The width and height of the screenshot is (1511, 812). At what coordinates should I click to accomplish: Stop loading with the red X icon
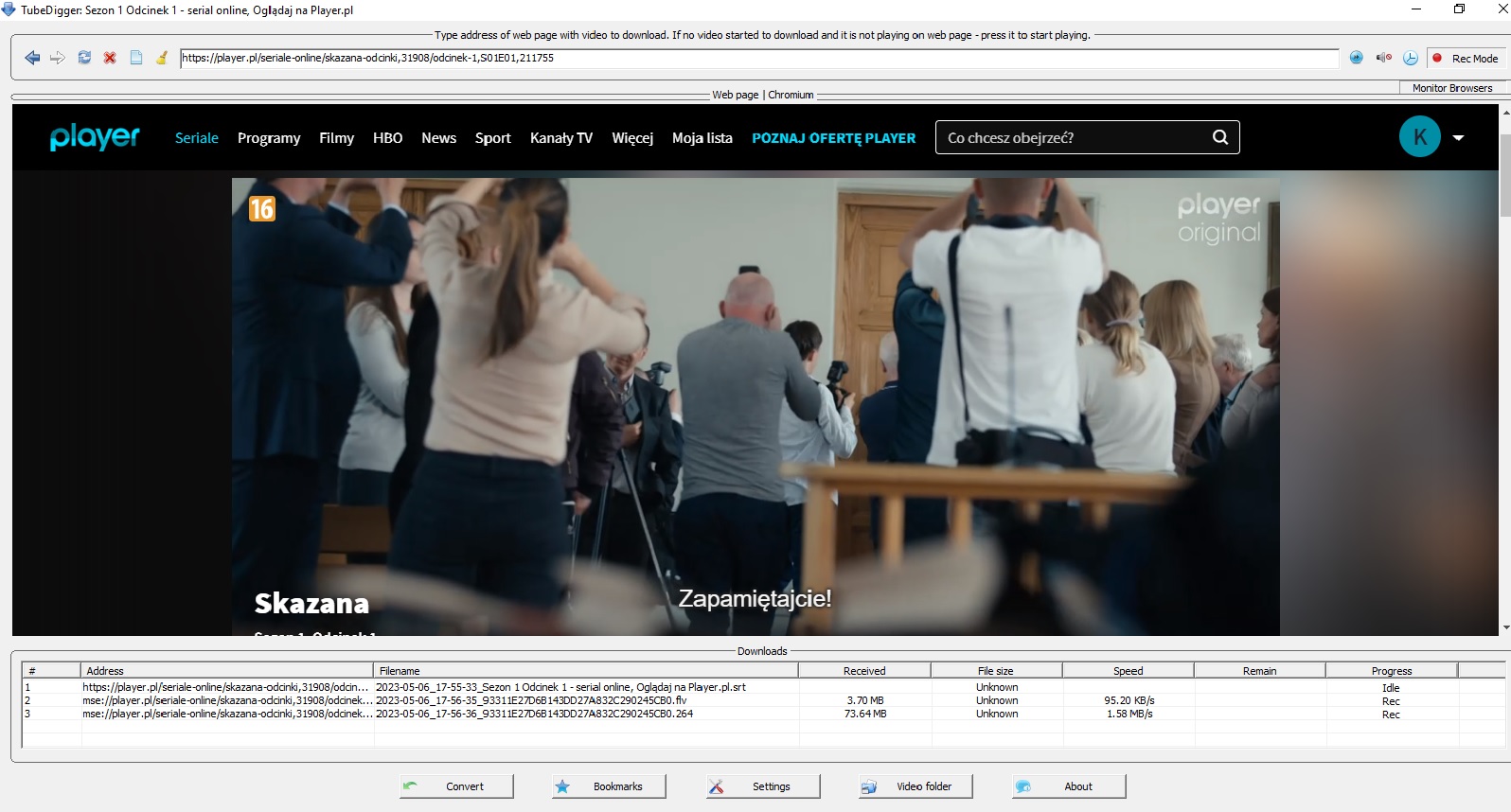click(110, 58)
